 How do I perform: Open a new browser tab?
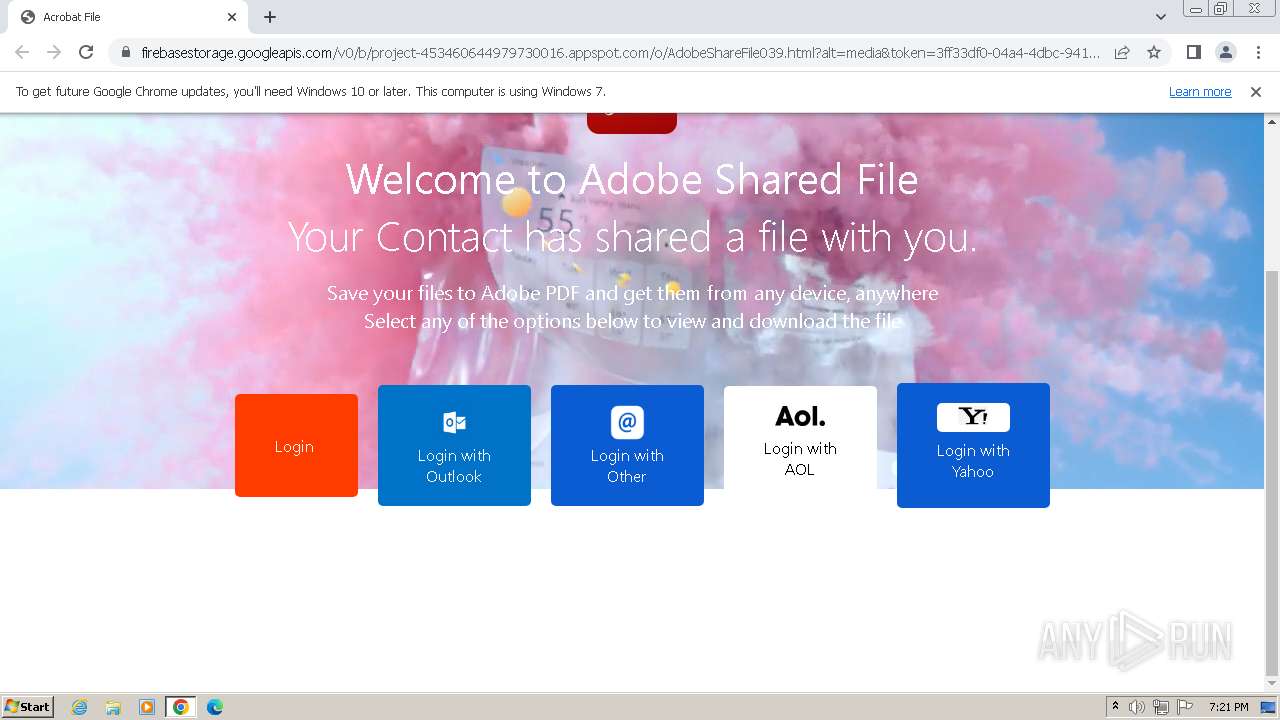270,17
